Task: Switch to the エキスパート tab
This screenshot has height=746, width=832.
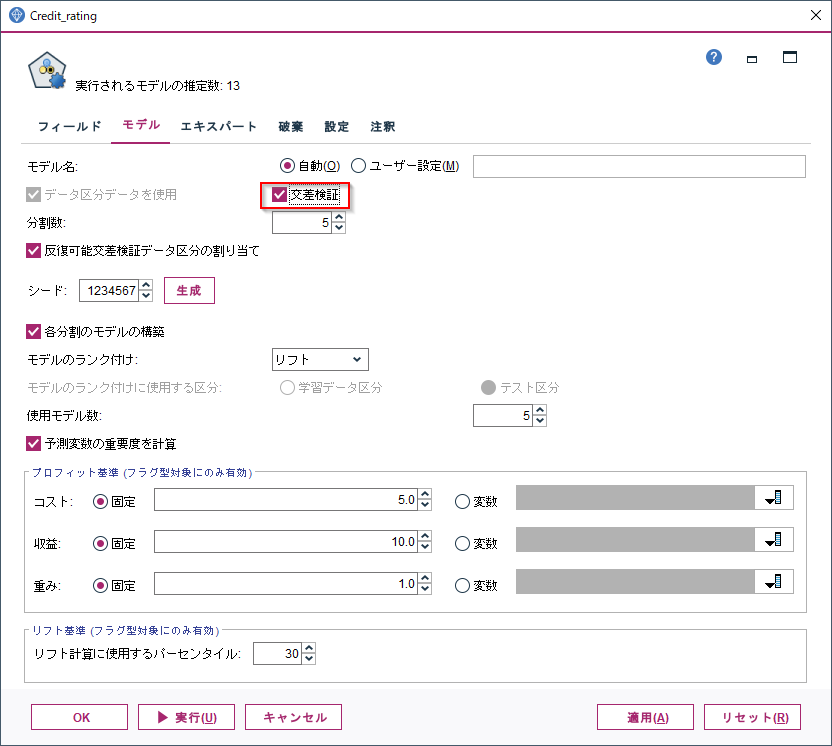Action: click(218, 126)
